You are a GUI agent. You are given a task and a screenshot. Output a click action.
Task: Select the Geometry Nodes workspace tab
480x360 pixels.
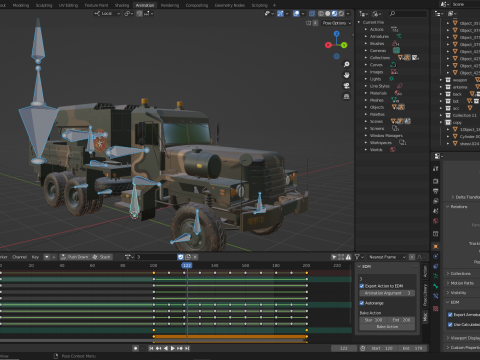(x=230, y=5)
